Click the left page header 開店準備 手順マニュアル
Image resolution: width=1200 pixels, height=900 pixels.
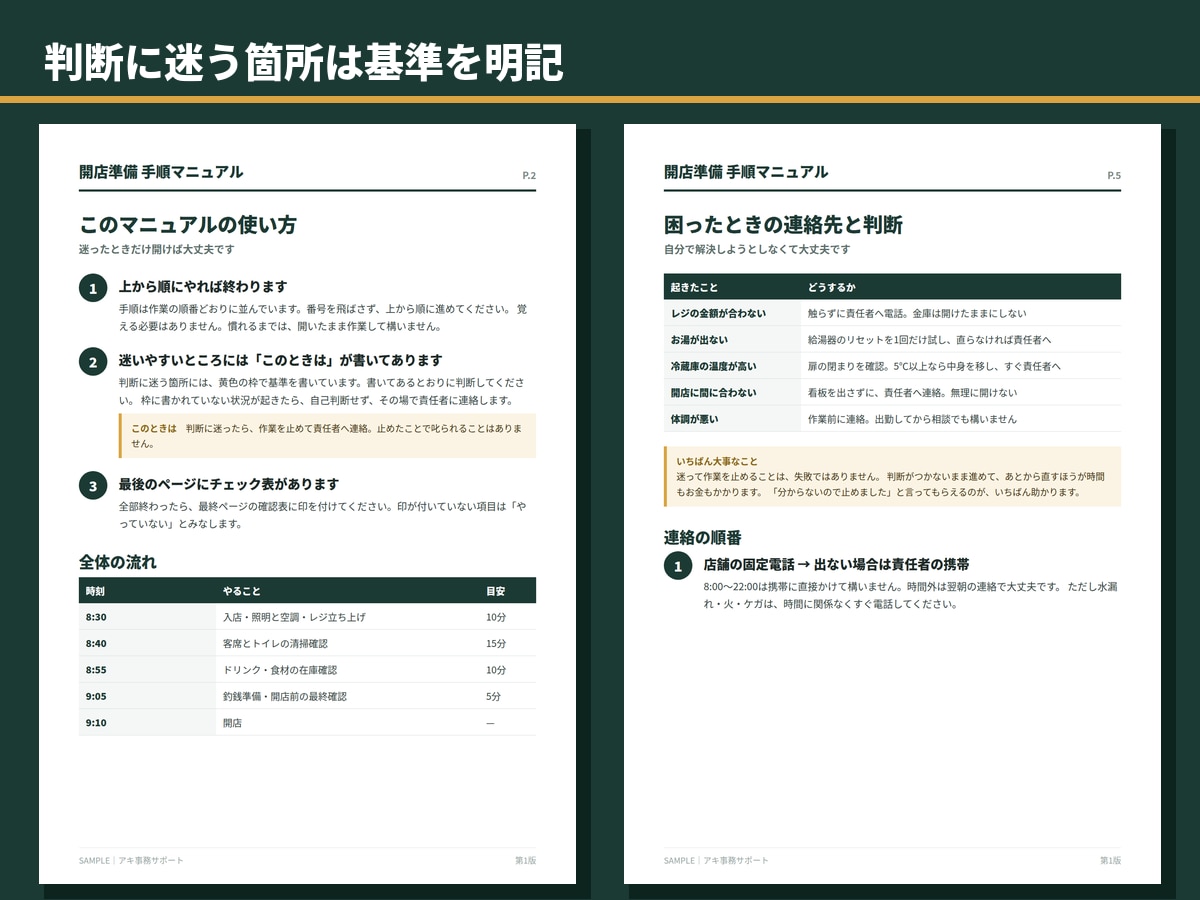click(161, 172)
